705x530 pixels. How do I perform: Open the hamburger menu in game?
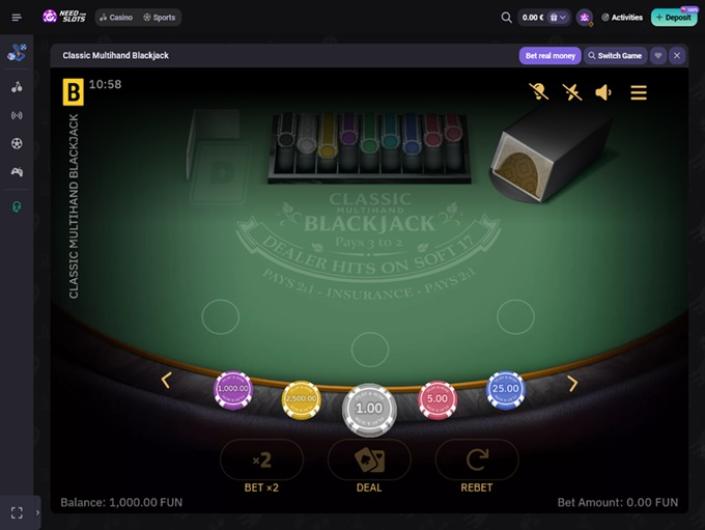(x=638, y=93)
